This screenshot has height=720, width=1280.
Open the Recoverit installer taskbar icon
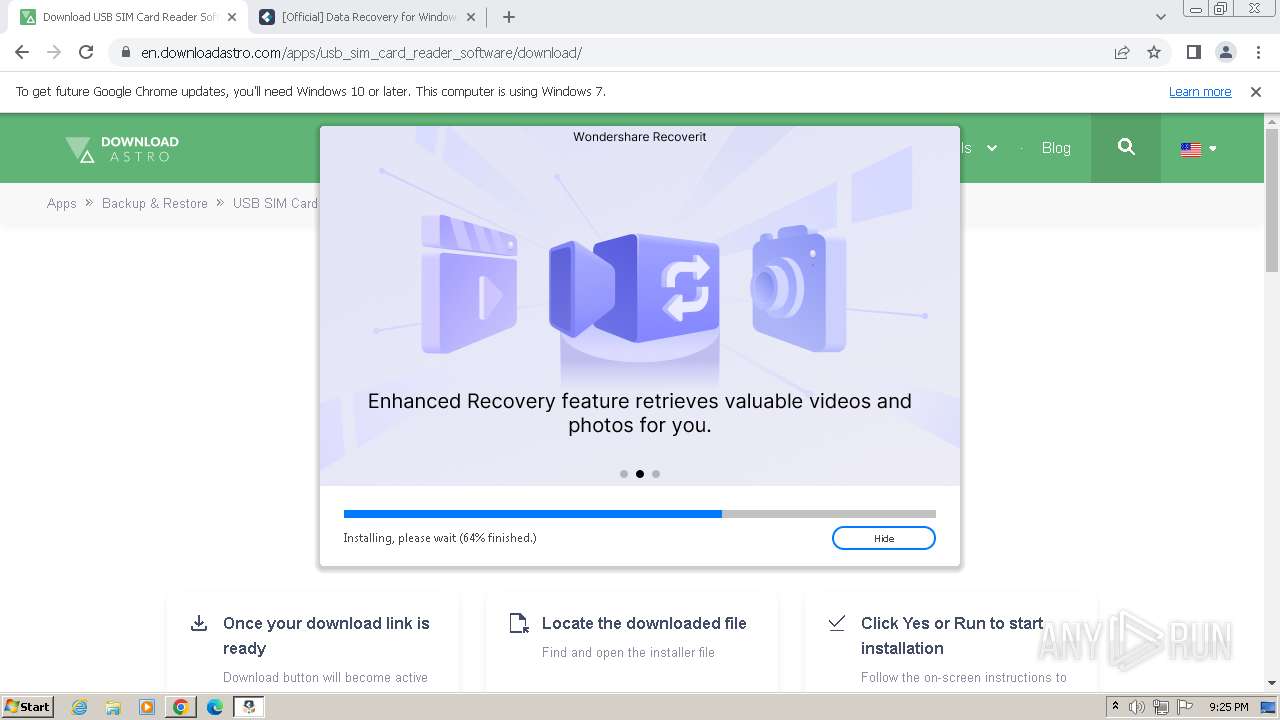[x=249, y=707]
